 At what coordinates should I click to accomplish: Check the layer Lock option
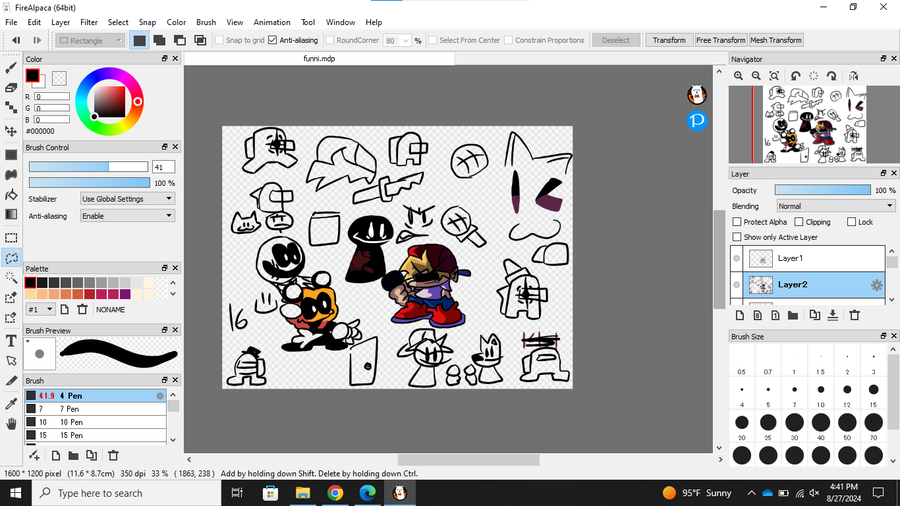coord(852,222)
